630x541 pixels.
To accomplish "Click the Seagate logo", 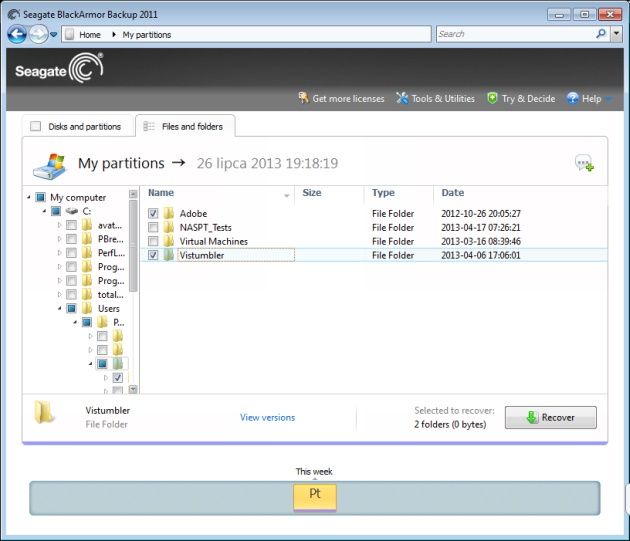I will point(59,68).
